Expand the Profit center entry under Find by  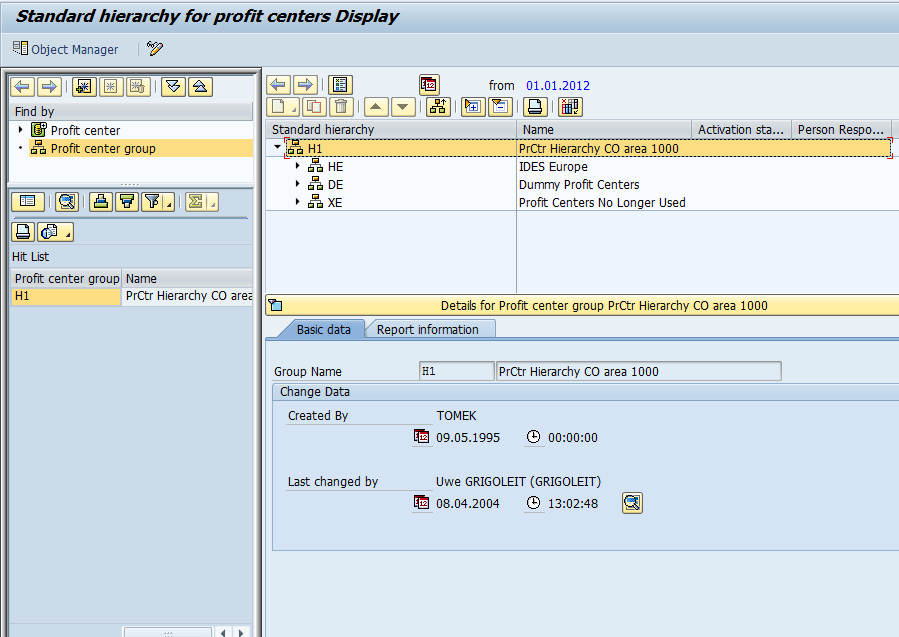(x=19, y=130)
